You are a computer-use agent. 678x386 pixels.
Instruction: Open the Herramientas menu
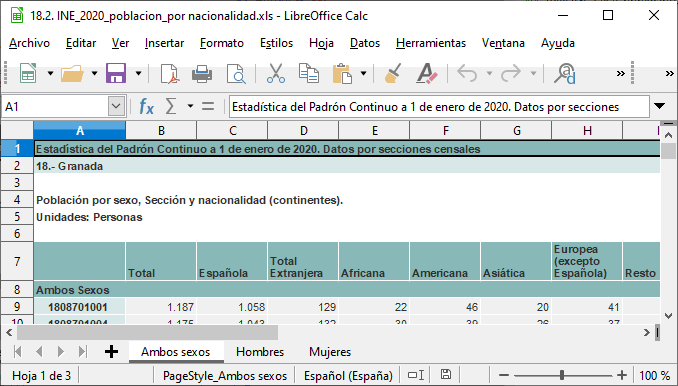pyautogui.click(x=431, y=43)
